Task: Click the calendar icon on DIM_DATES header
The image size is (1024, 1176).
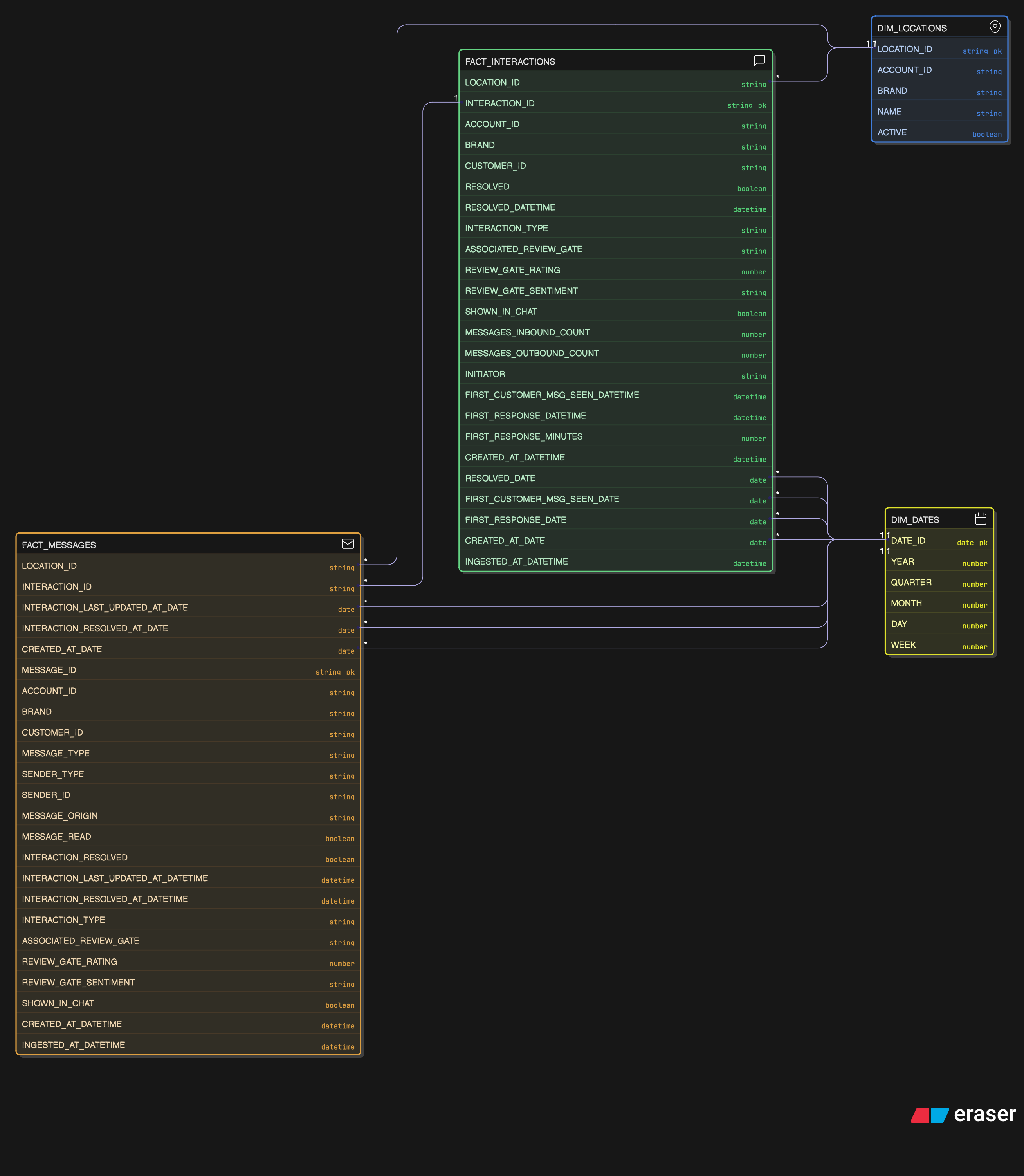Action: pos(981,518)
